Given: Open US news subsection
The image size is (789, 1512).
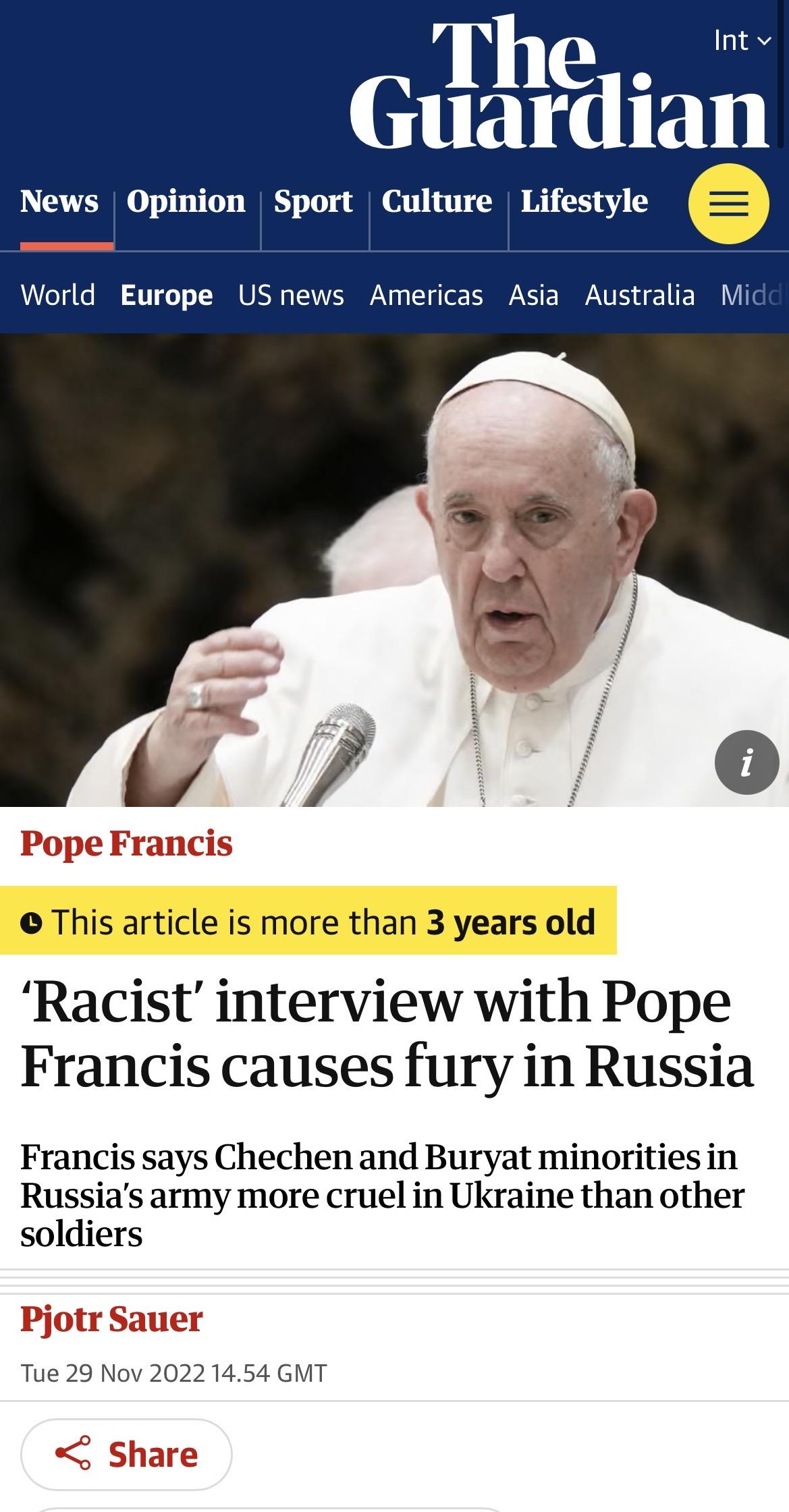Looking at the screenshot, I should [291, 295].
